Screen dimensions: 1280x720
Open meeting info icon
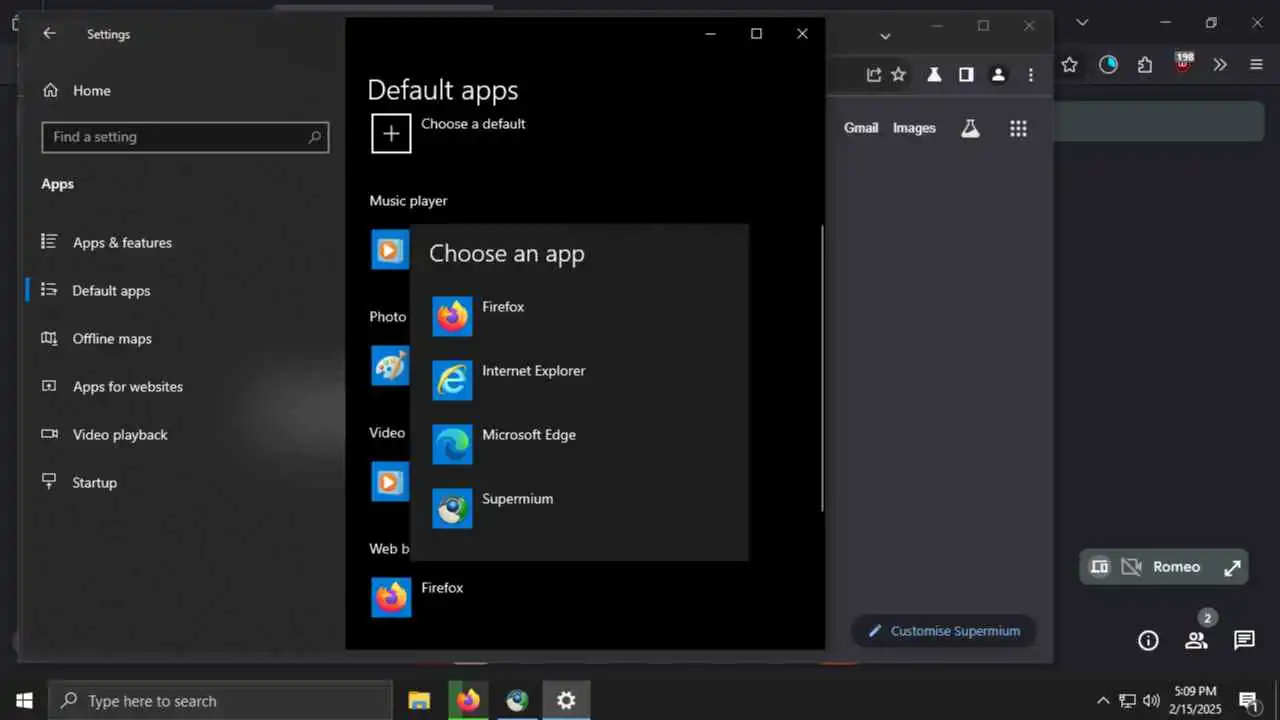coord(1148,641)
